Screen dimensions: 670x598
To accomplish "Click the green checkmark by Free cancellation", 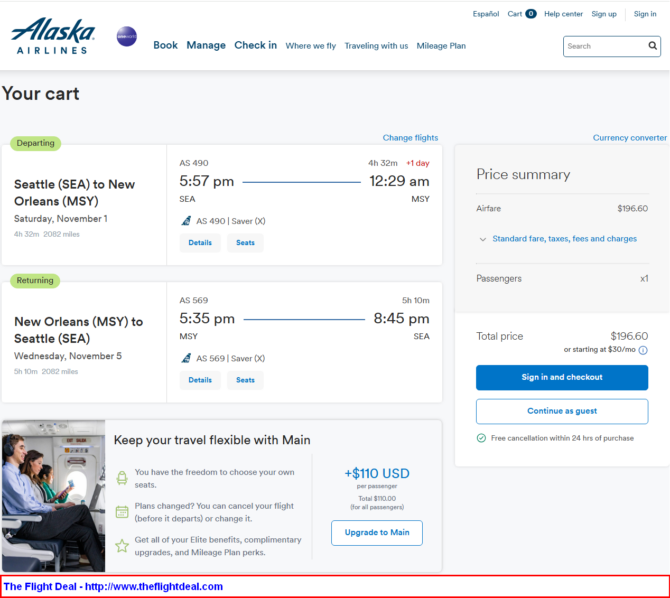I will [x=481, y=438].
